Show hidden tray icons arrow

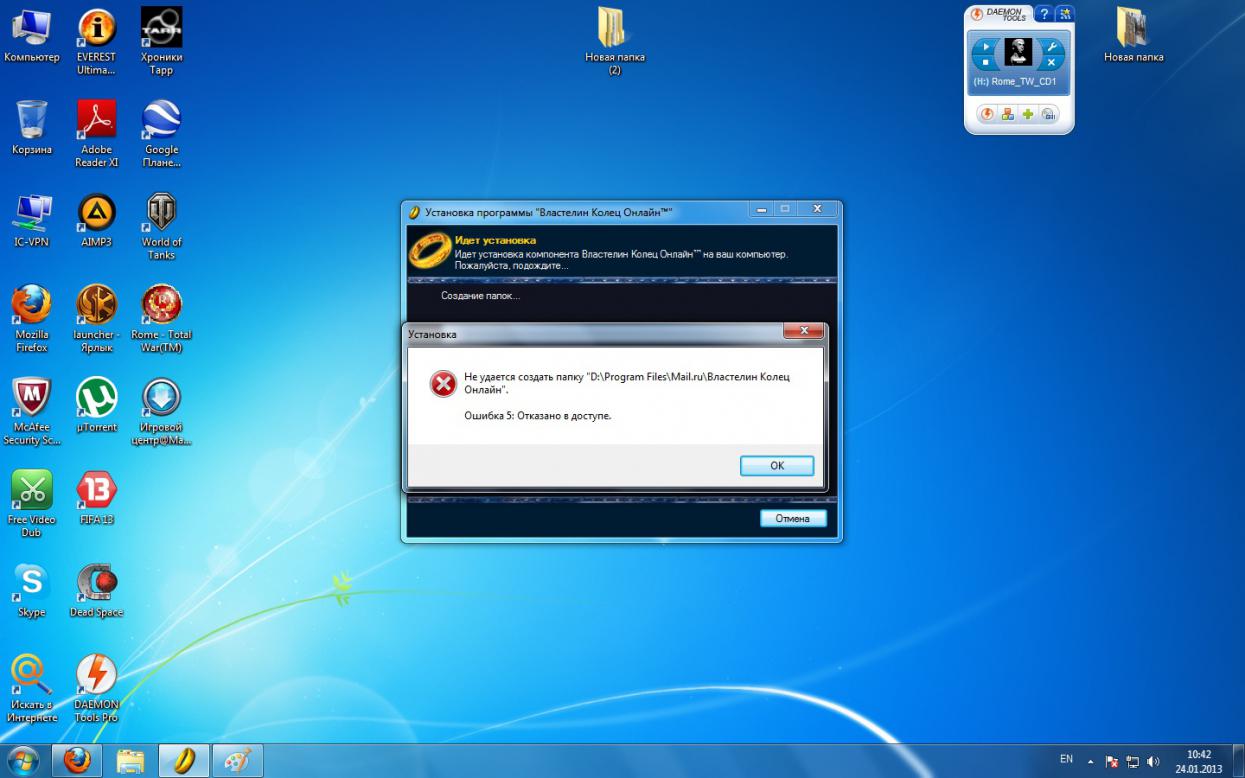point(1091,761)
